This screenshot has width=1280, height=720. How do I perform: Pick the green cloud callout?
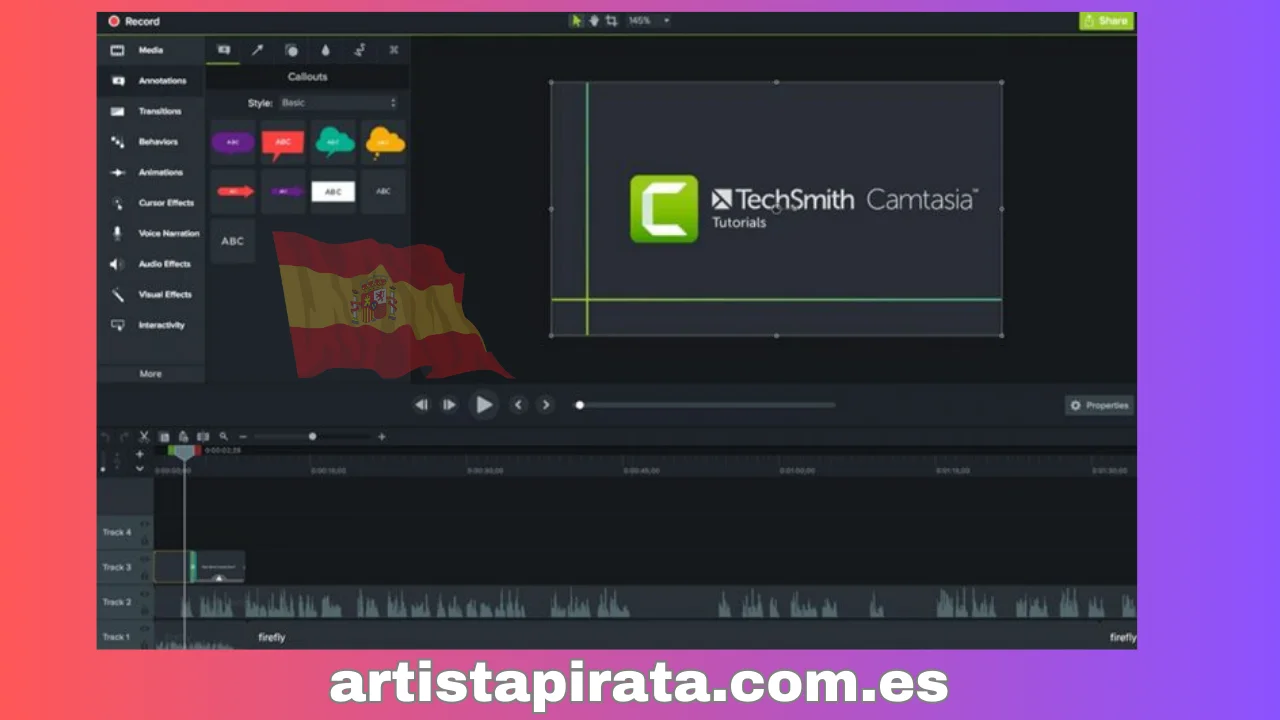tap(334, 142)
